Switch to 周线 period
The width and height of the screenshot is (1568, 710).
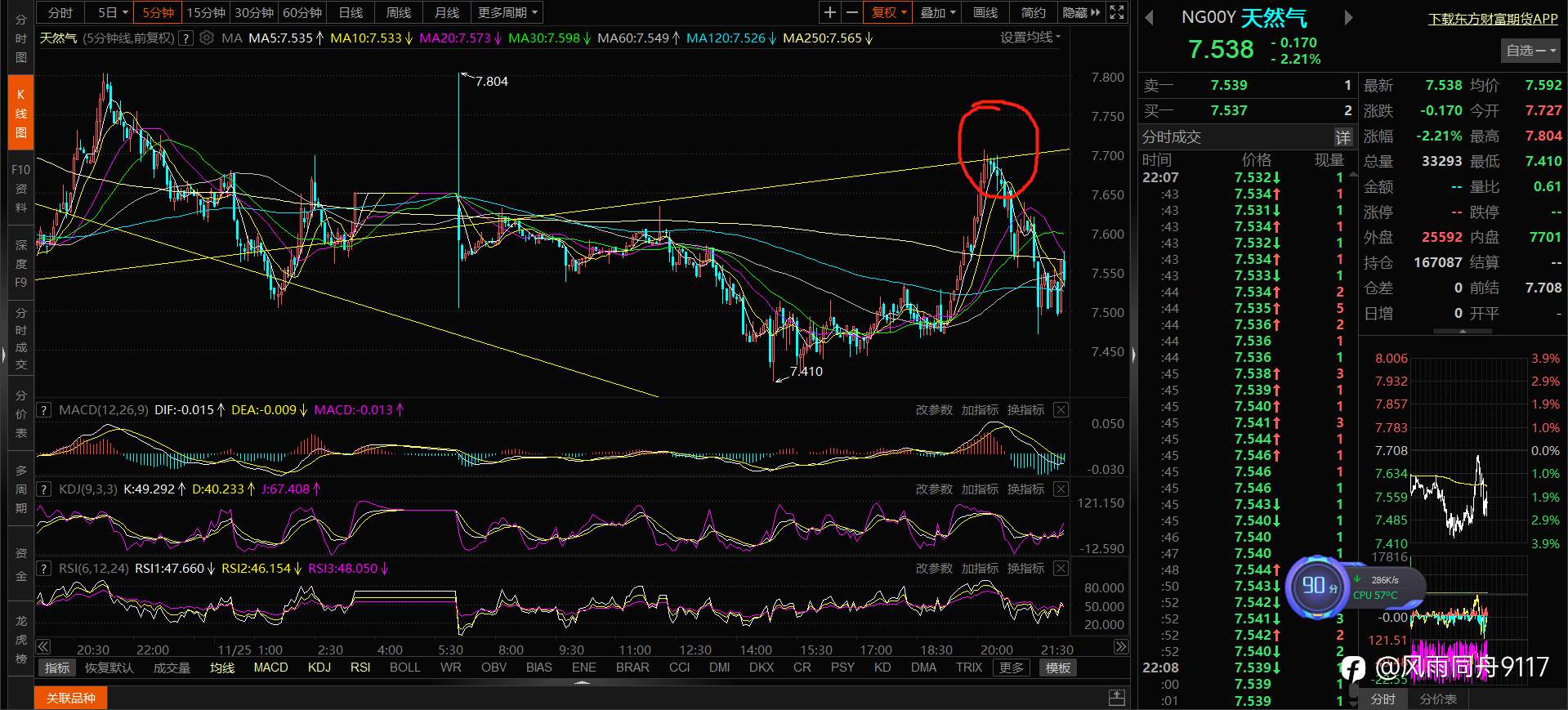399,12
